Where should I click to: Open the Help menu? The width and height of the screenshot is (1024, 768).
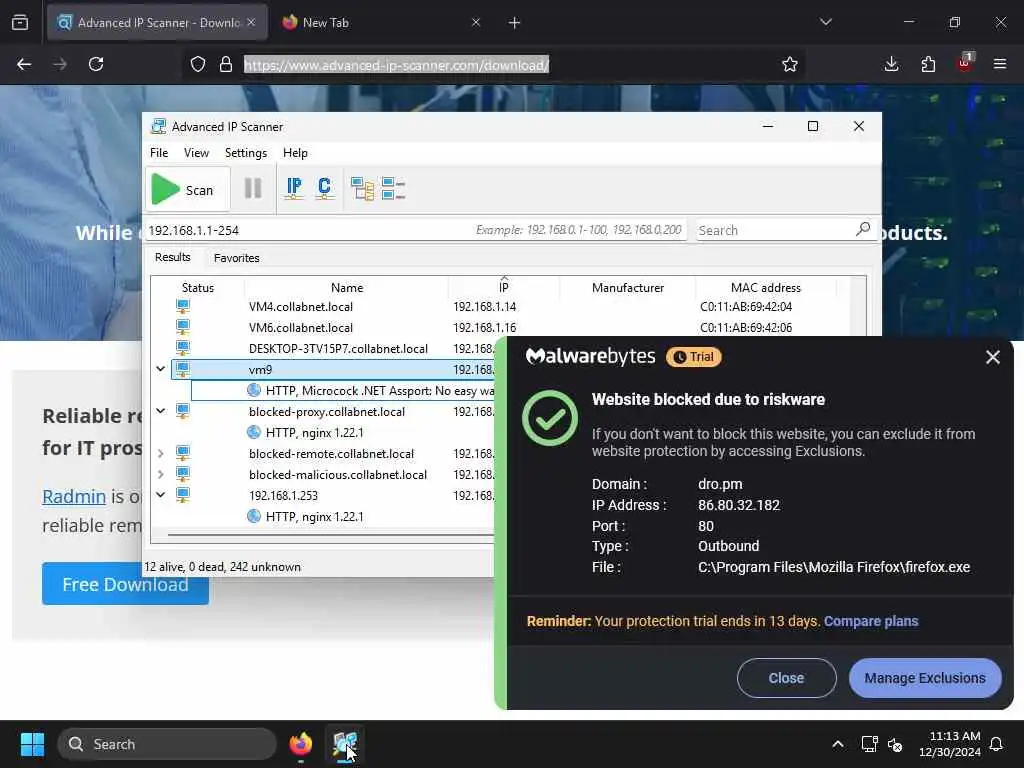click(x=295, y=153)
